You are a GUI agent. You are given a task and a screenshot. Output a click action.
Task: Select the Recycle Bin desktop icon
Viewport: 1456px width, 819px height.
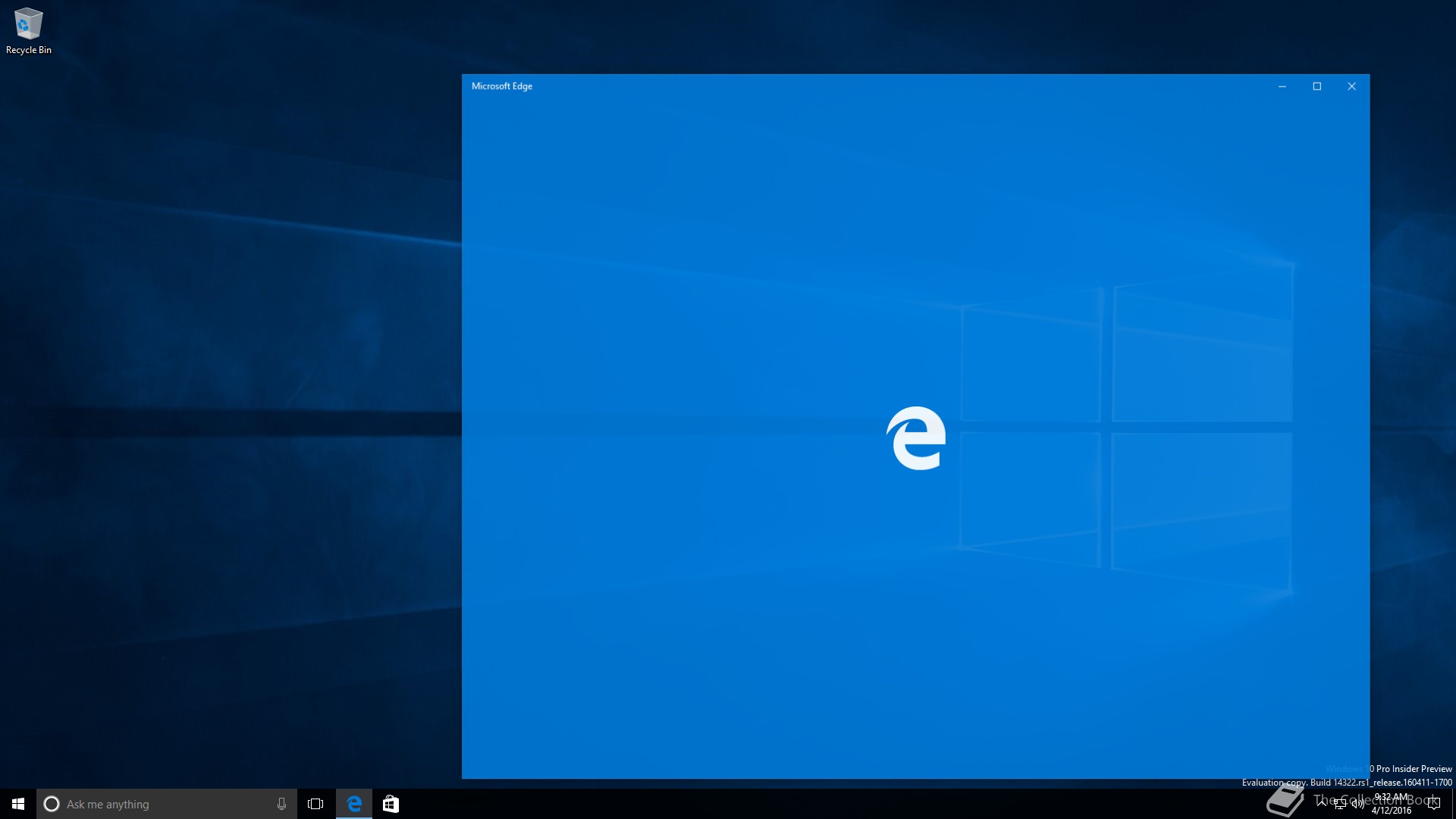28,24
